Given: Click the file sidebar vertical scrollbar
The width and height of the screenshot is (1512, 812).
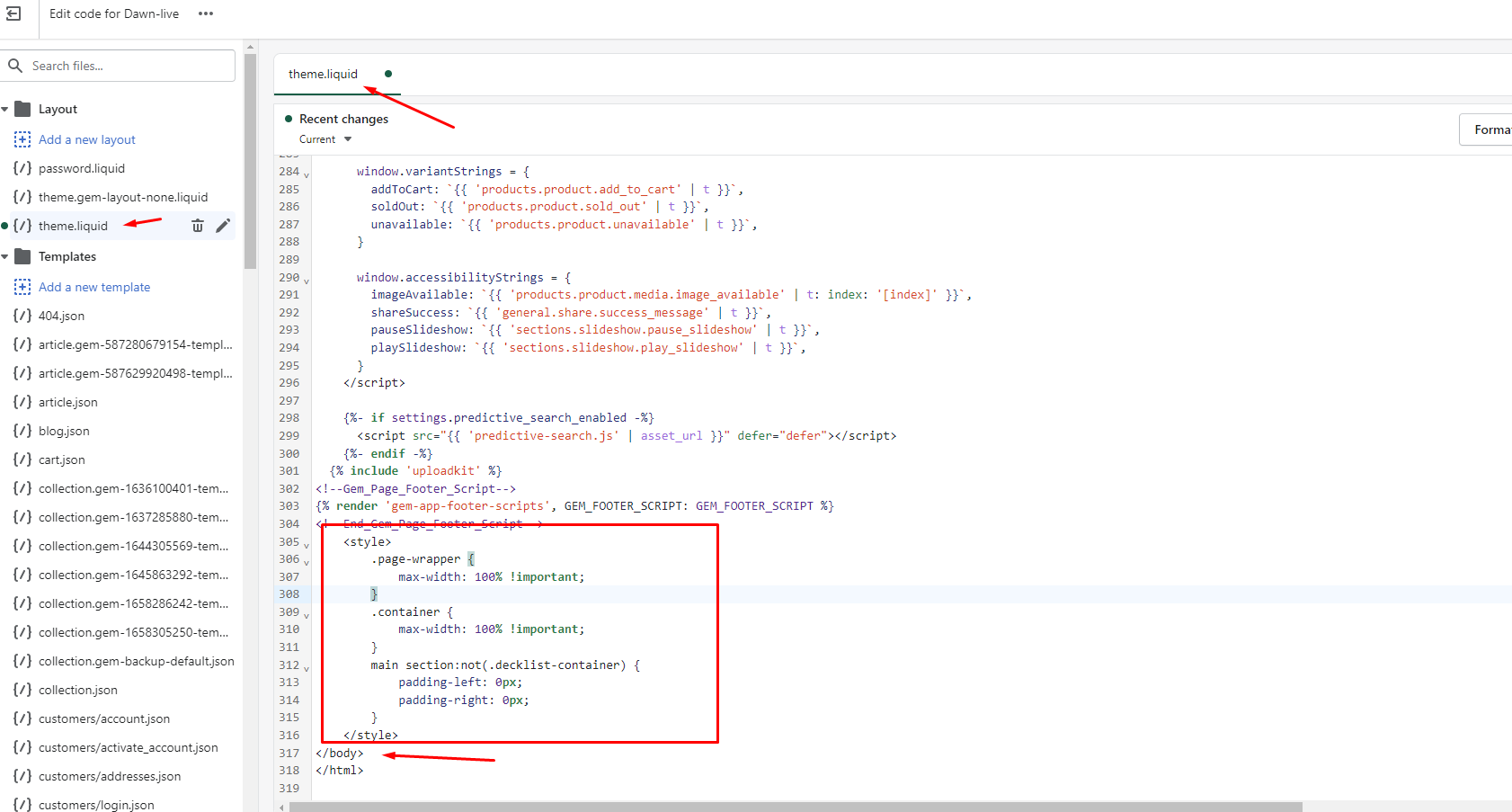Looking at the screenshot, I should tap(250, 162).
